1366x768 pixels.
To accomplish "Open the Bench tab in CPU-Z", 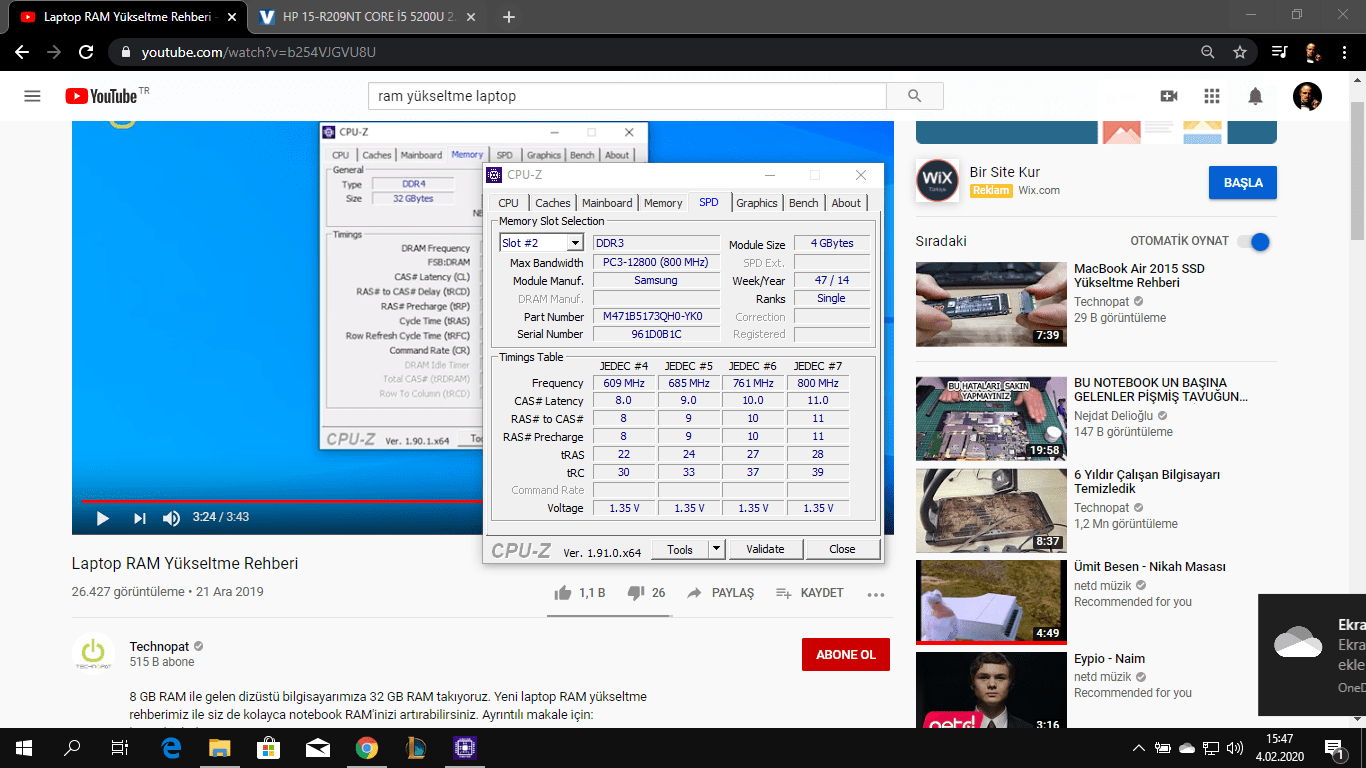I will click(x=804, y=203).
